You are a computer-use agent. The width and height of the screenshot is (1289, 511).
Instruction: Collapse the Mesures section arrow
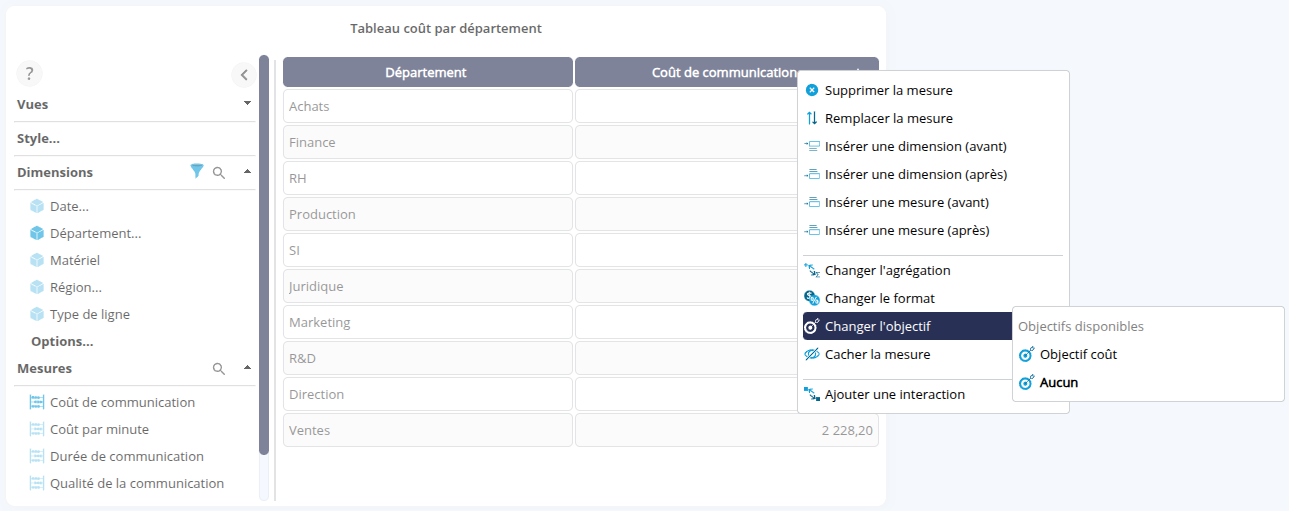247,368
